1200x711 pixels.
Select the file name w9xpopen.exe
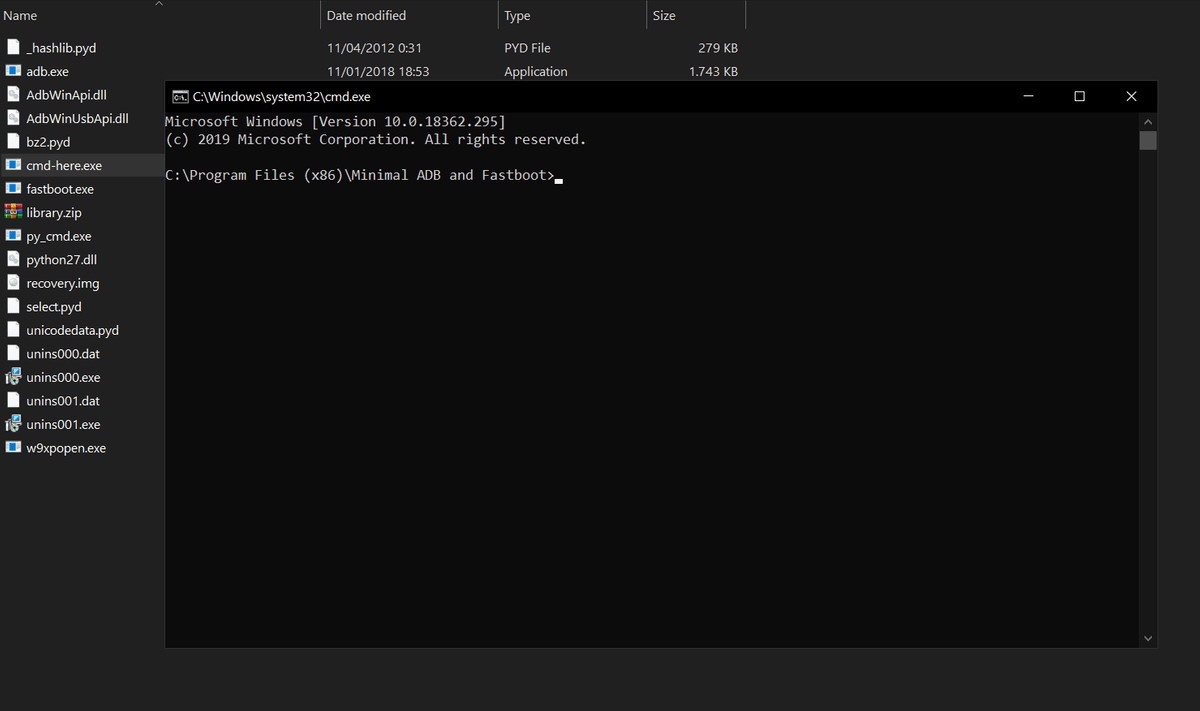[66, 448]
